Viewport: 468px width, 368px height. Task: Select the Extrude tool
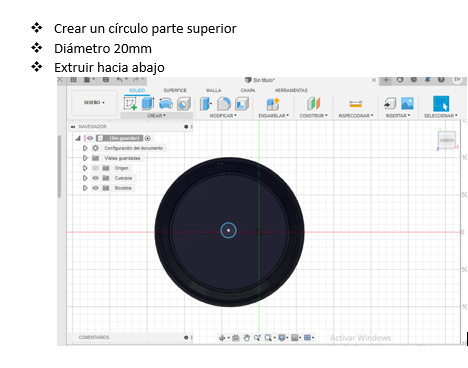[x=148, y=104]
